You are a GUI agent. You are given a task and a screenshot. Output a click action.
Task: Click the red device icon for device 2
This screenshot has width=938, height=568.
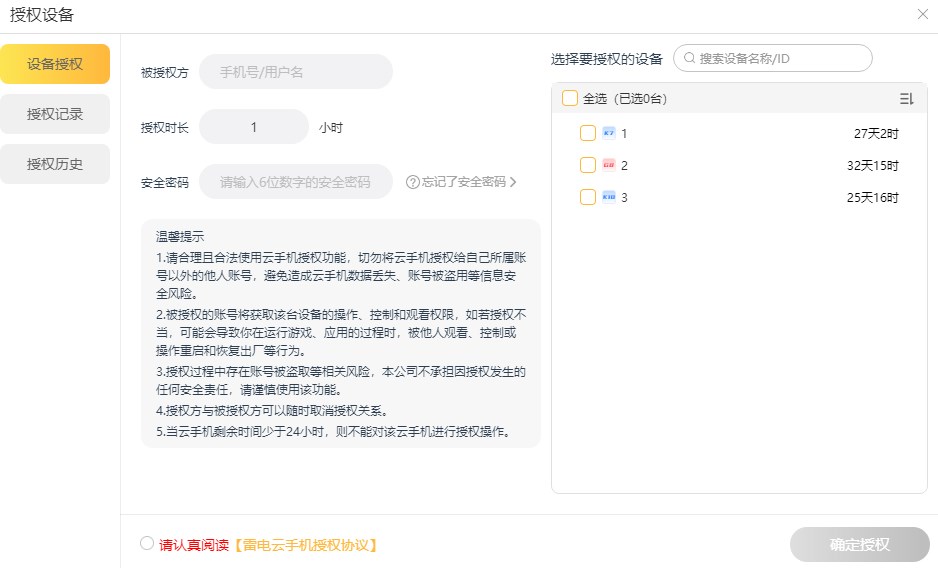pyautogui.click(x=609, y=165)
